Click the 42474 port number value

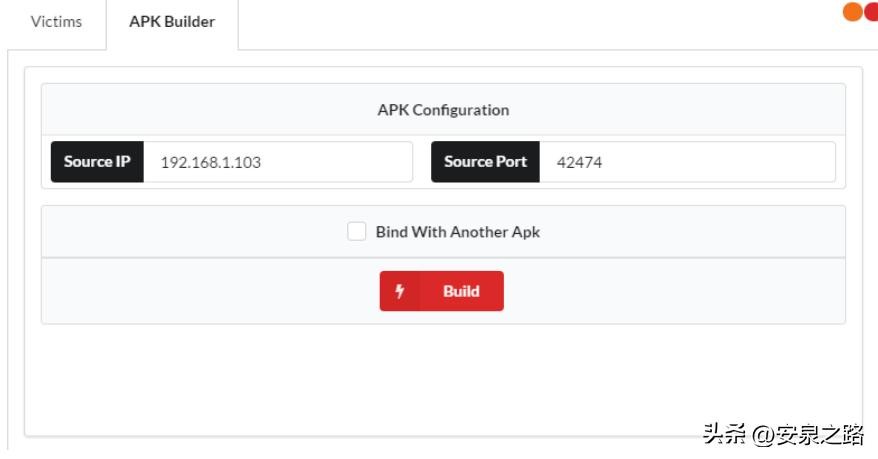[x=579, y=162]
